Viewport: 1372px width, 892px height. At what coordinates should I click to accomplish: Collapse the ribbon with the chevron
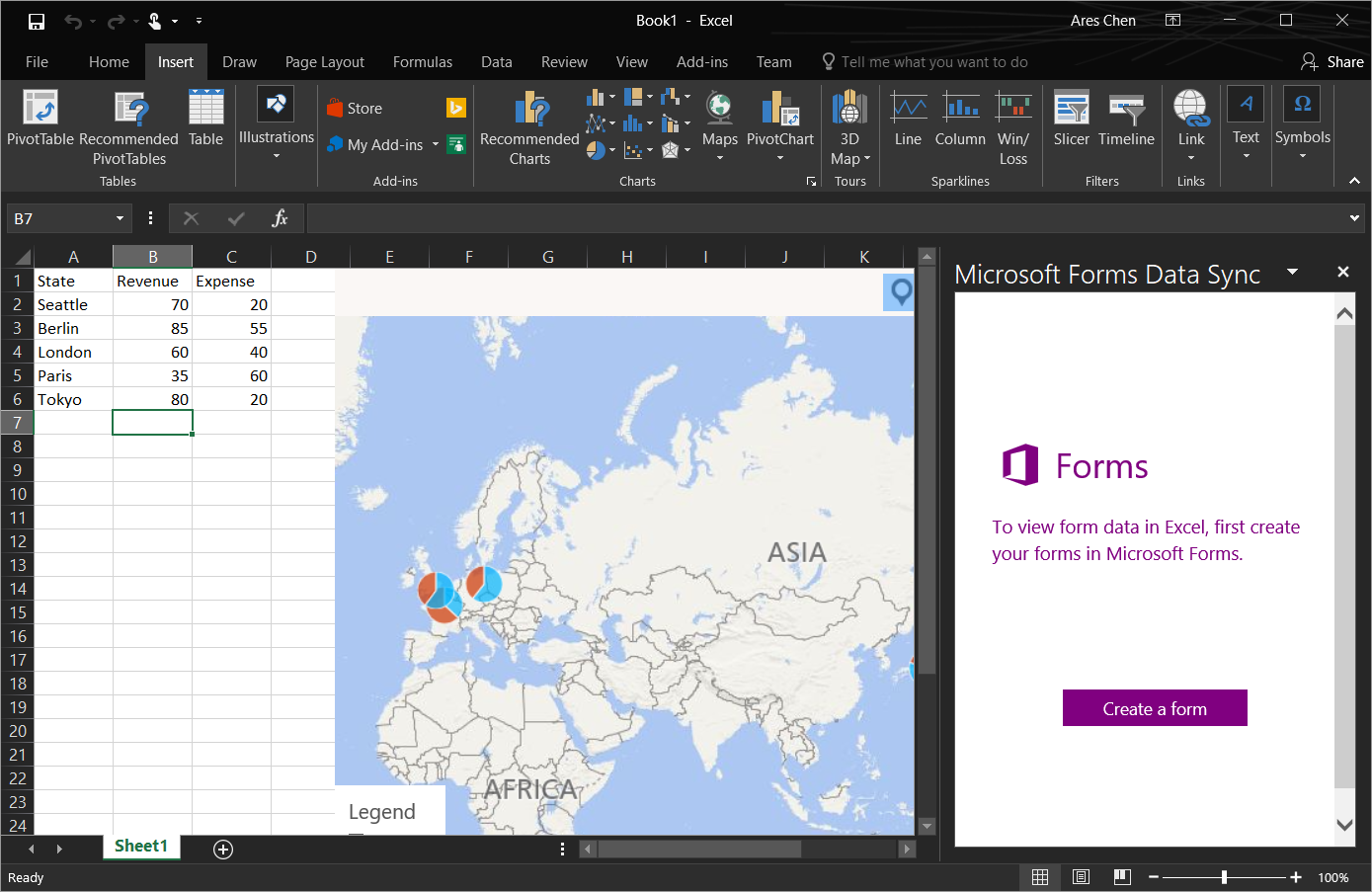pyautogui.click(x=1354, y=181)
